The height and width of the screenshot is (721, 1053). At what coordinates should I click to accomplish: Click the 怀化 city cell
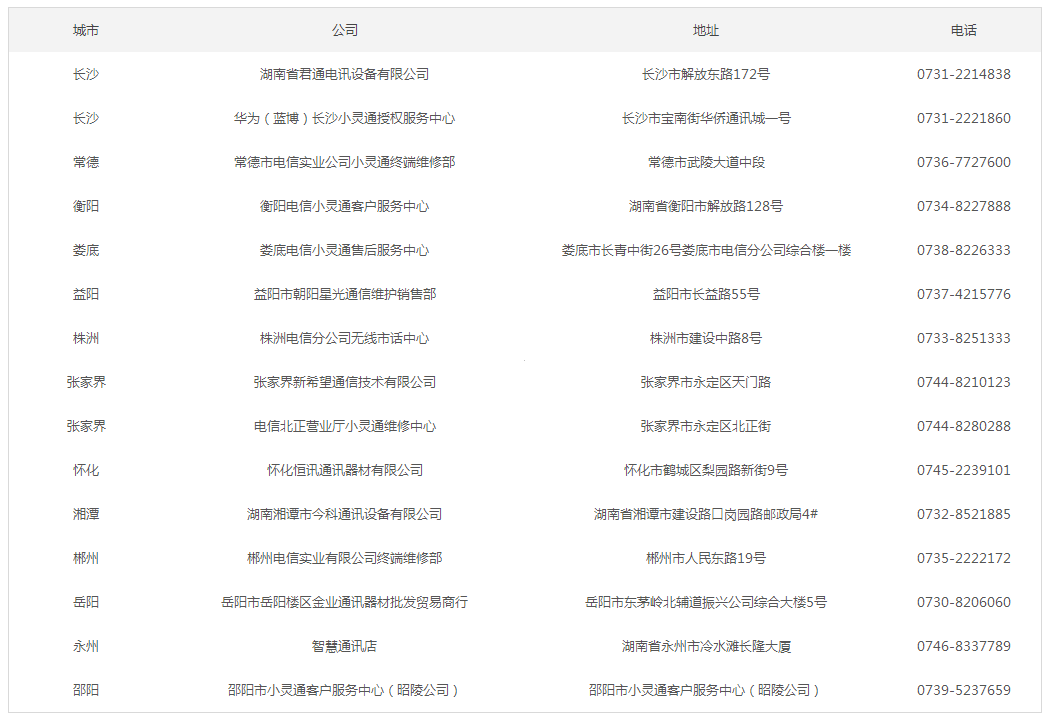pyautogui.click(x=86, y=470)
